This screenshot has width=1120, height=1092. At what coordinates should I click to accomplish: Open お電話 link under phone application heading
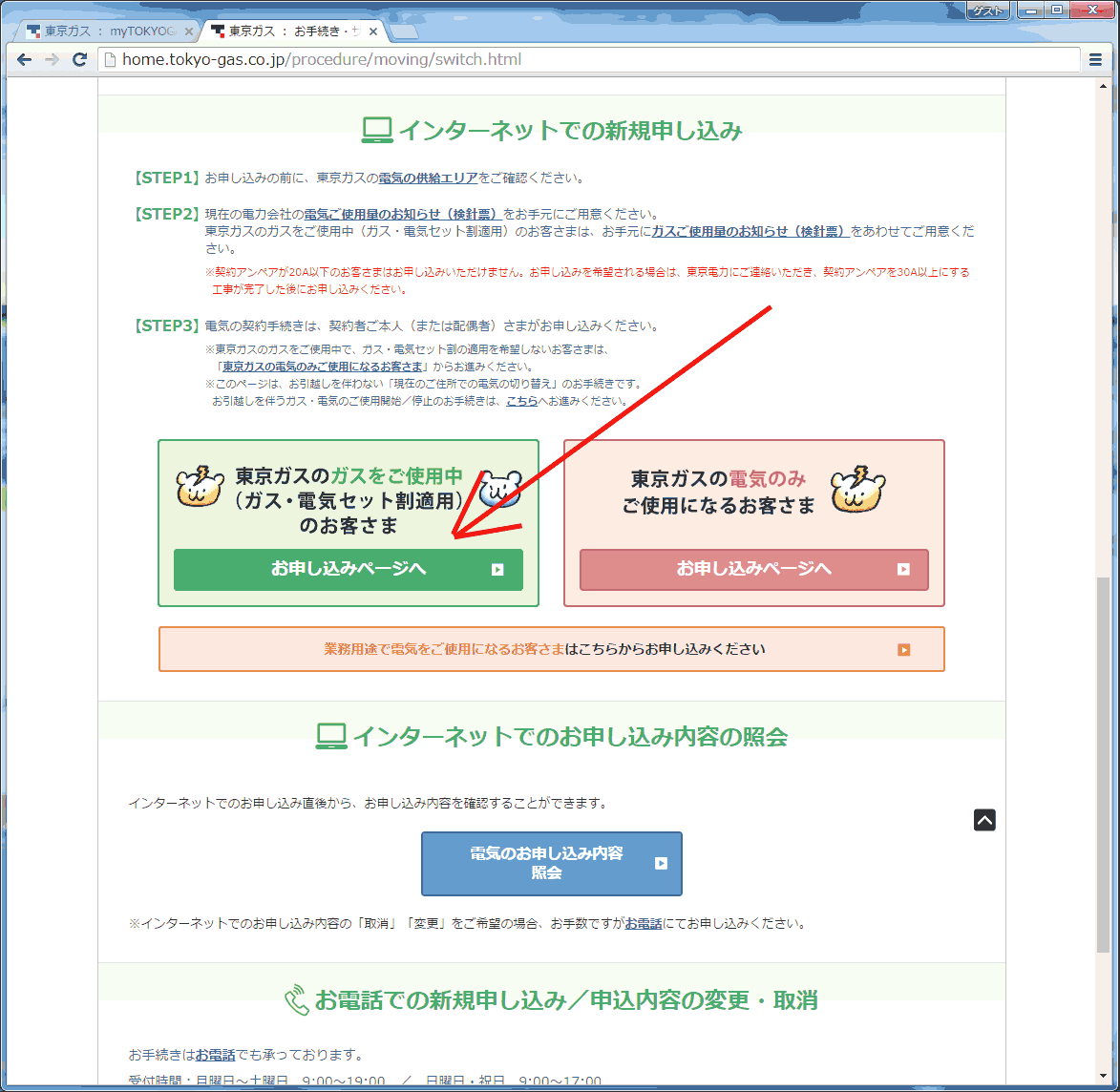(215, 1055)
